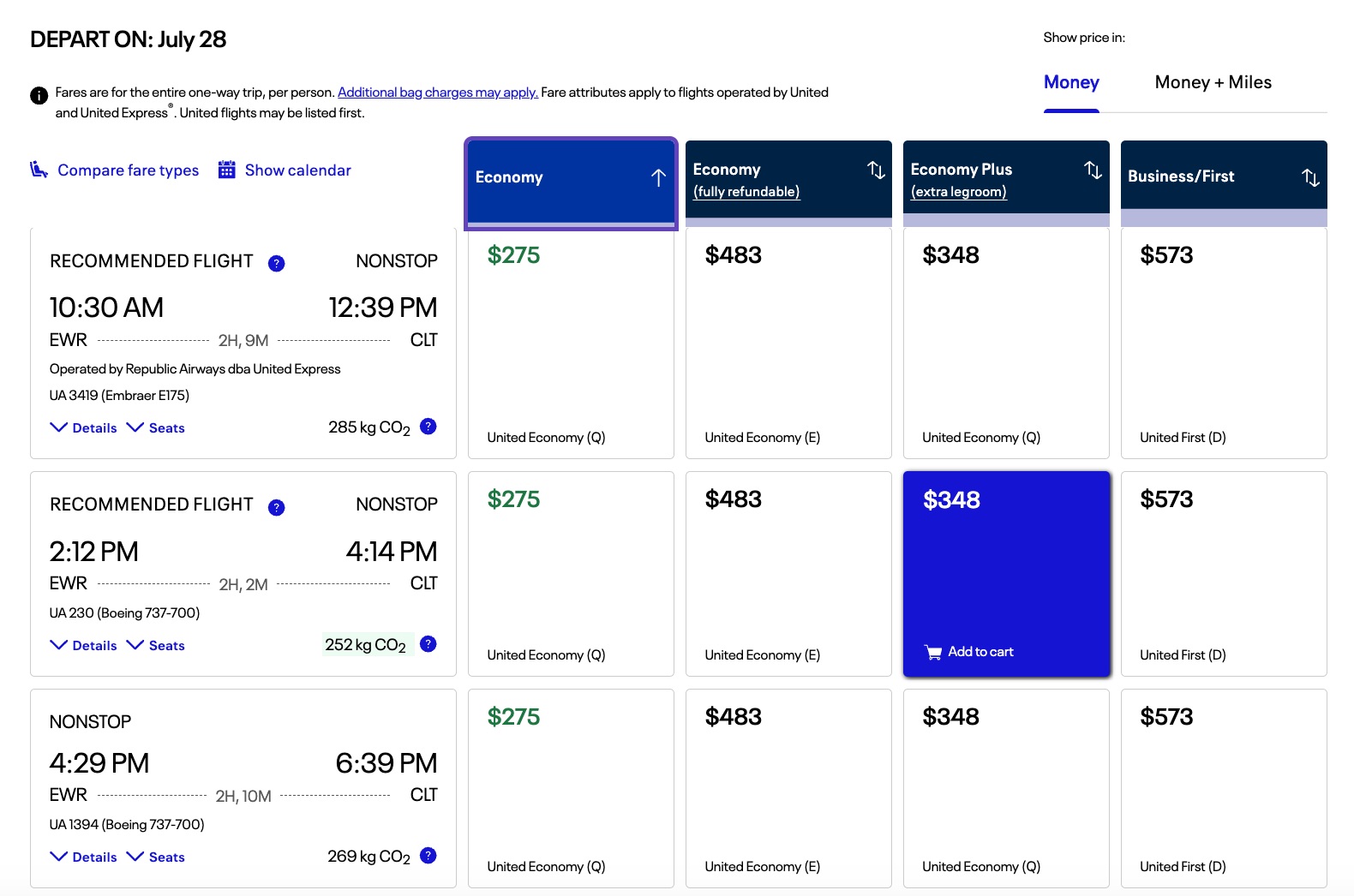Open help icon next to 2:12 PM Recommended Flight
The image size is (1354, 896).
click(276, 507)
